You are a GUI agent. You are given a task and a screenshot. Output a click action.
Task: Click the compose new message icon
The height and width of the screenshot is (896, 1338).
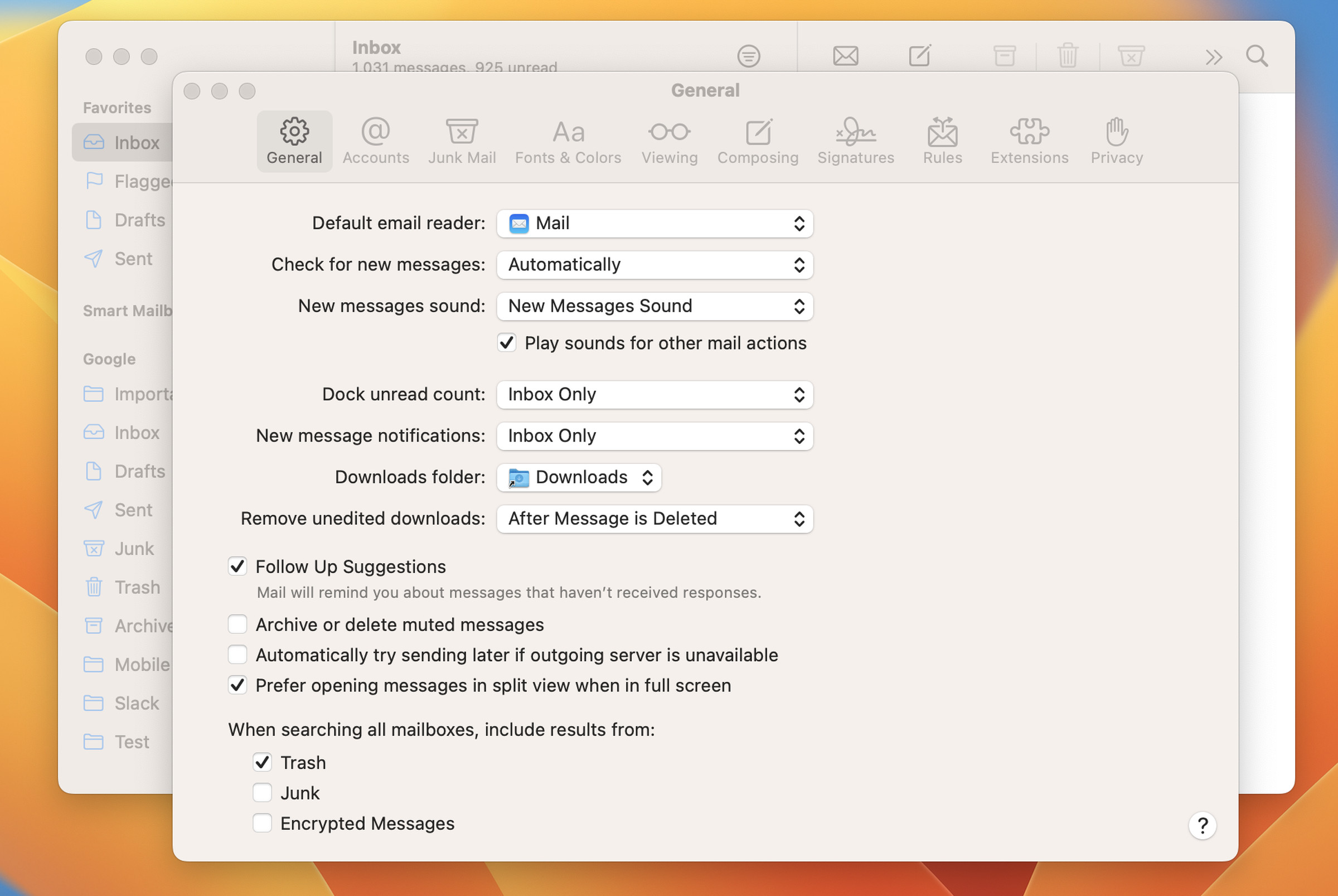tap(919, 56)
